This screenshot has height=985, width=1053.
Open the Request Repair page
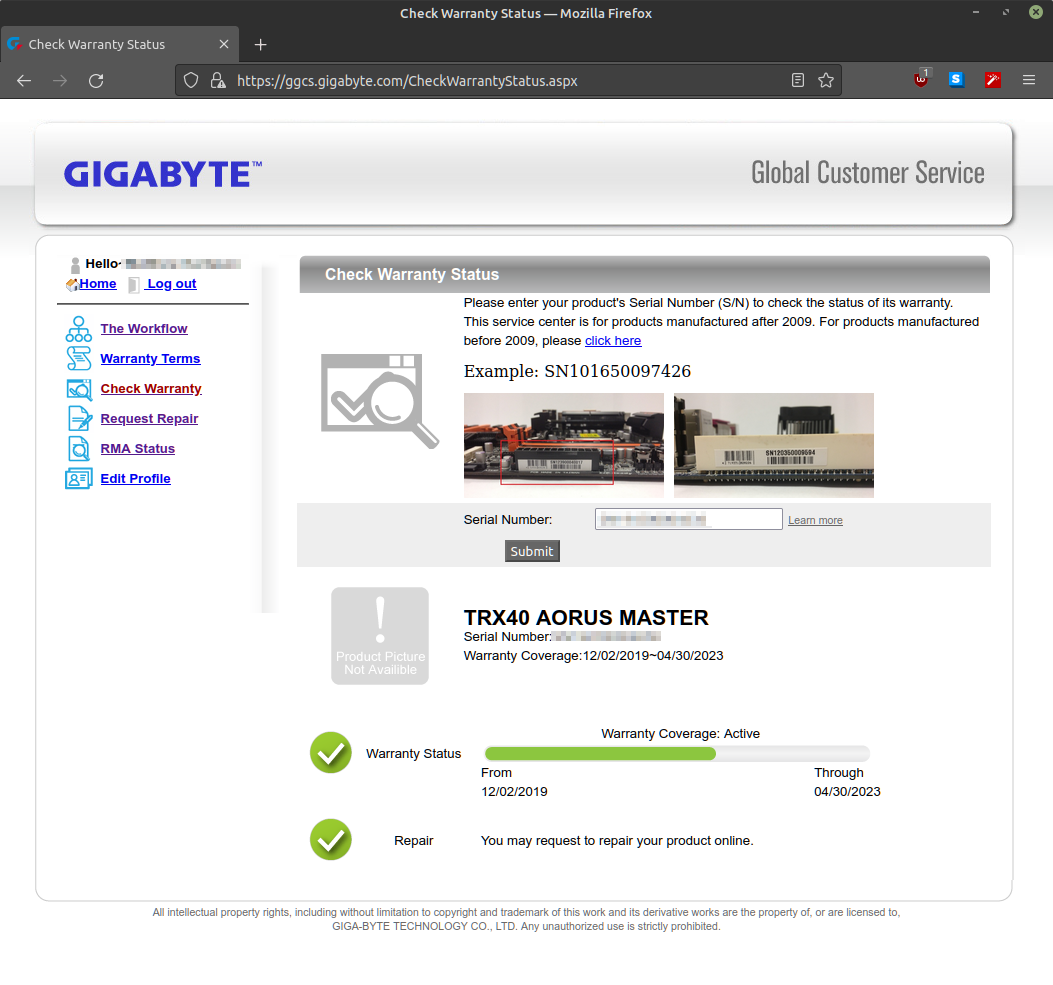149,418
